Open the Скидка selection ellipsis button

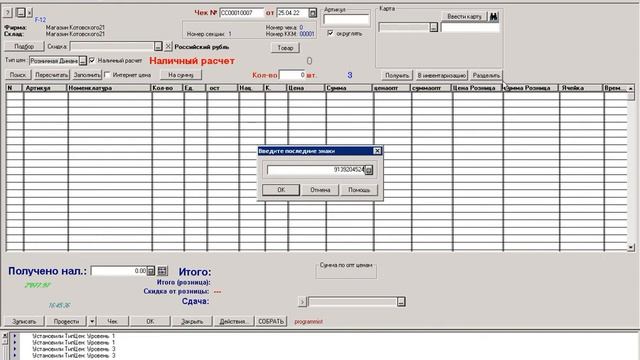point(158,47)
